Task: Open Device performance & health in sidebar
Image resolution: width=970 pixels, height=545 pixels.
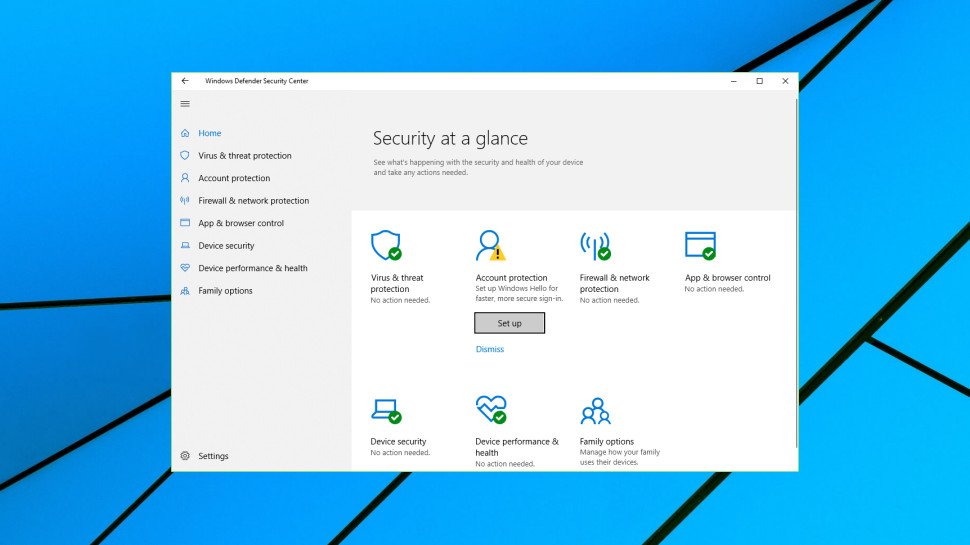Action: [252, 268]
